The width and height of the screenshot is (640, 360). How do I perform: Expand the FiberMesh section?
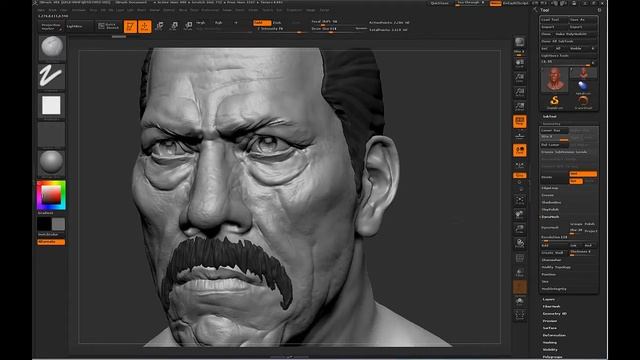551,307
